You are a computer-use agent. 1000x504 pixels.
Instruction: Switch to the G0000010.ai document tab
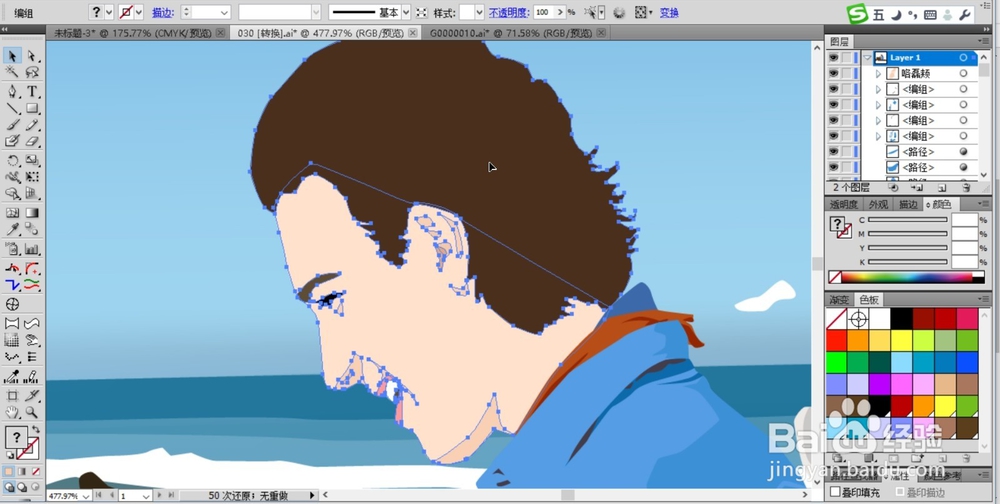513,33
